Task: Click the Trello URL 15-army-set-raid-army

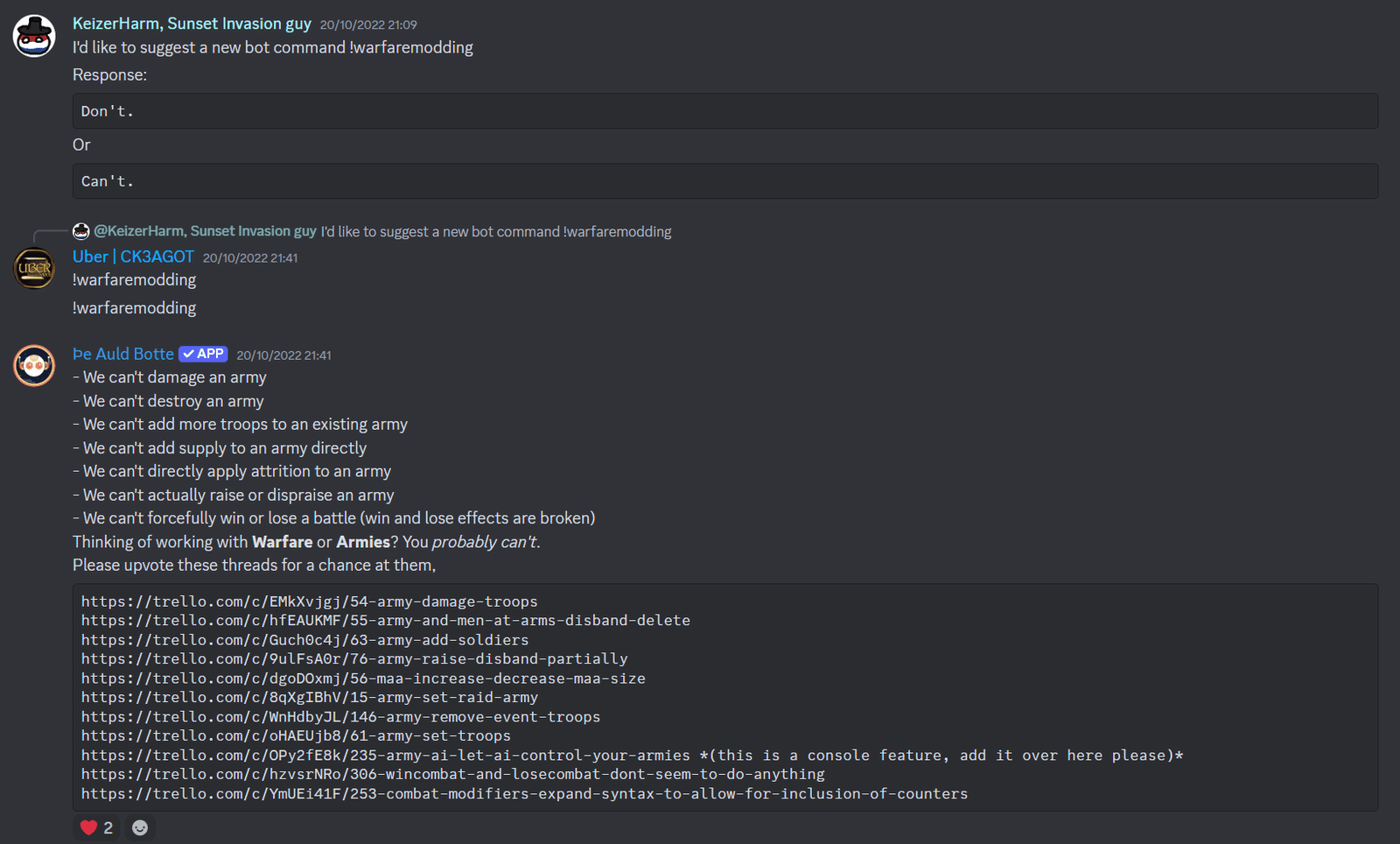Action: 310,697
